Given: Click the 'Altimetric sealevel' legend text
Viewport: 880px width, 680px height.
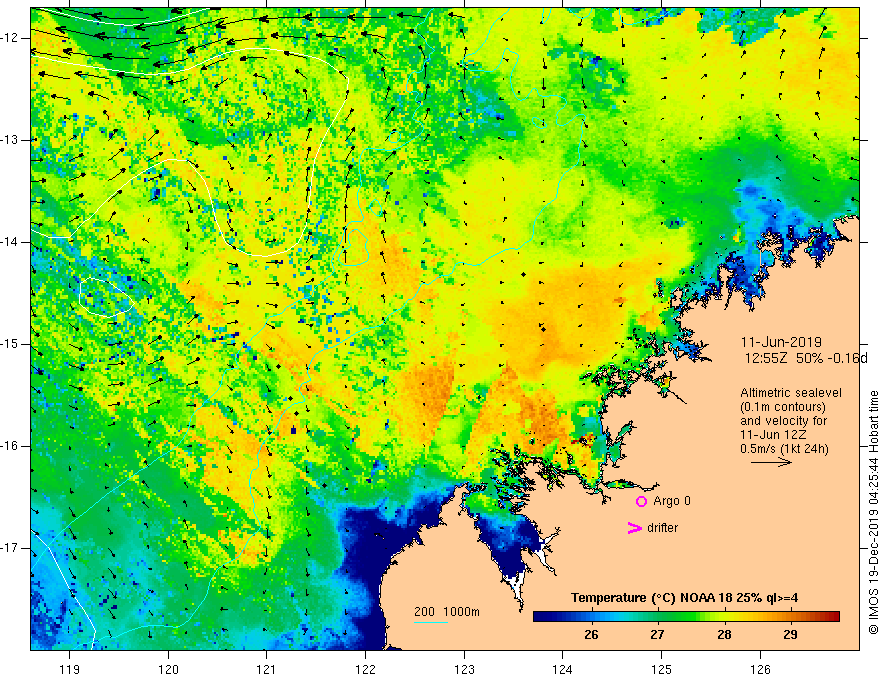Looking at the screenshot, I should coord(791,393).
